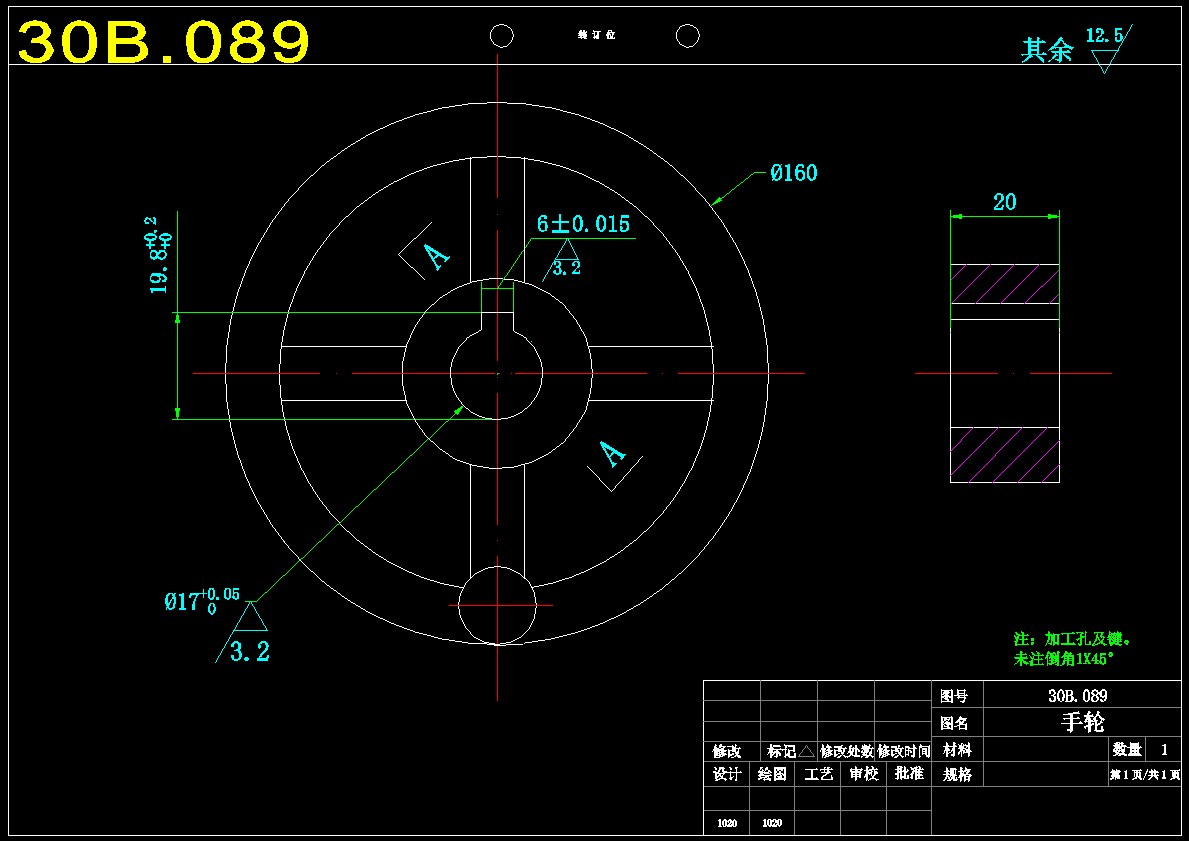The image size is (1189, 841).
Task: Click the upper magenta hatch of section view
Action: (x=1005, y=284)
